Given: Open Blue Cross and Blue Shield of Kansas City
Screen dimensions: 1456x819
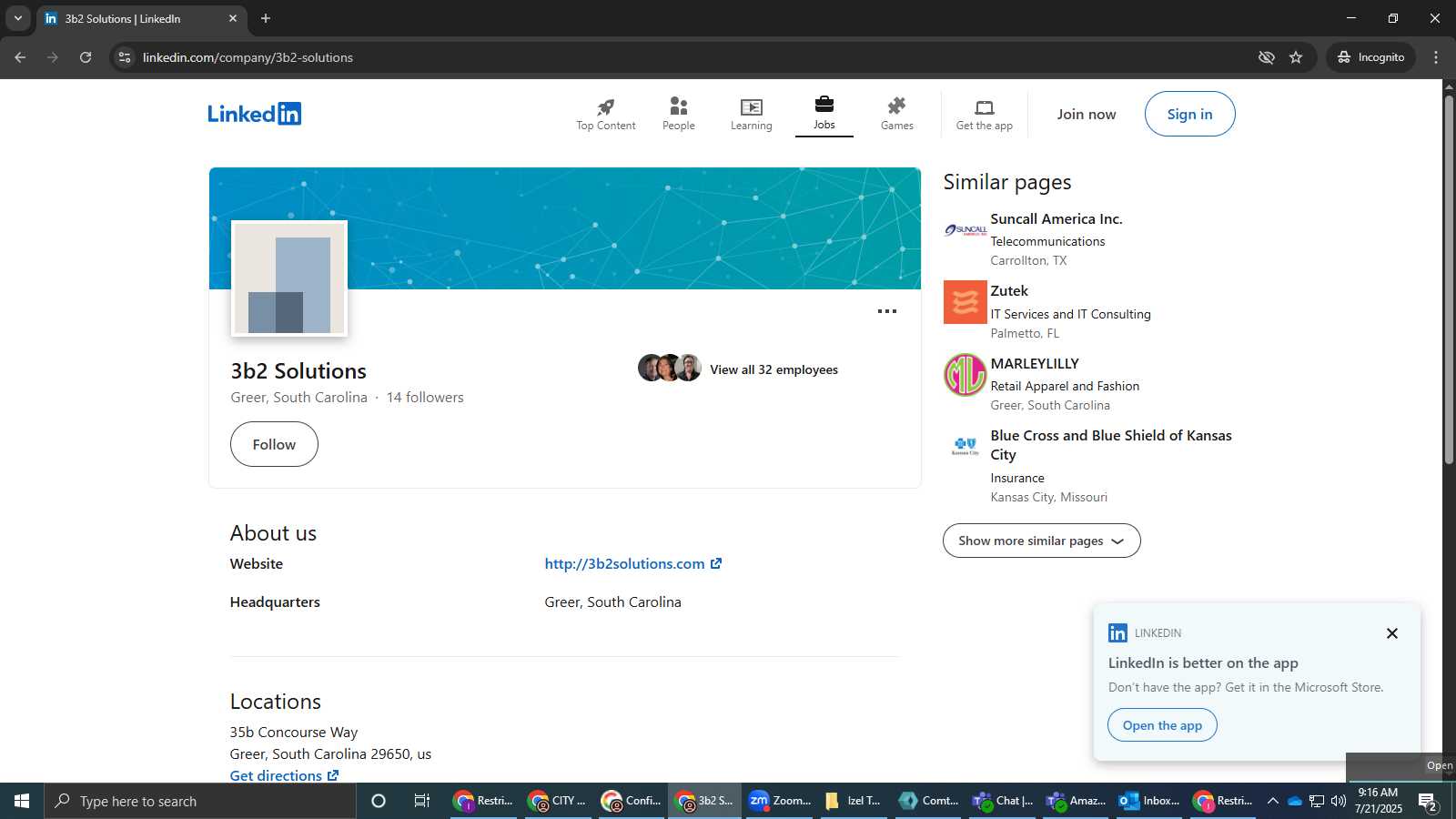Looking at the screenshot, I should coord(1111,445).
